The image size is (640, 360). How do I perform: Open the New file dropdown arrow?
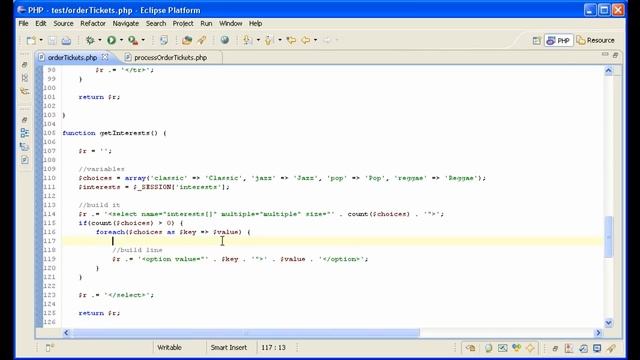[x=40, y=40]
